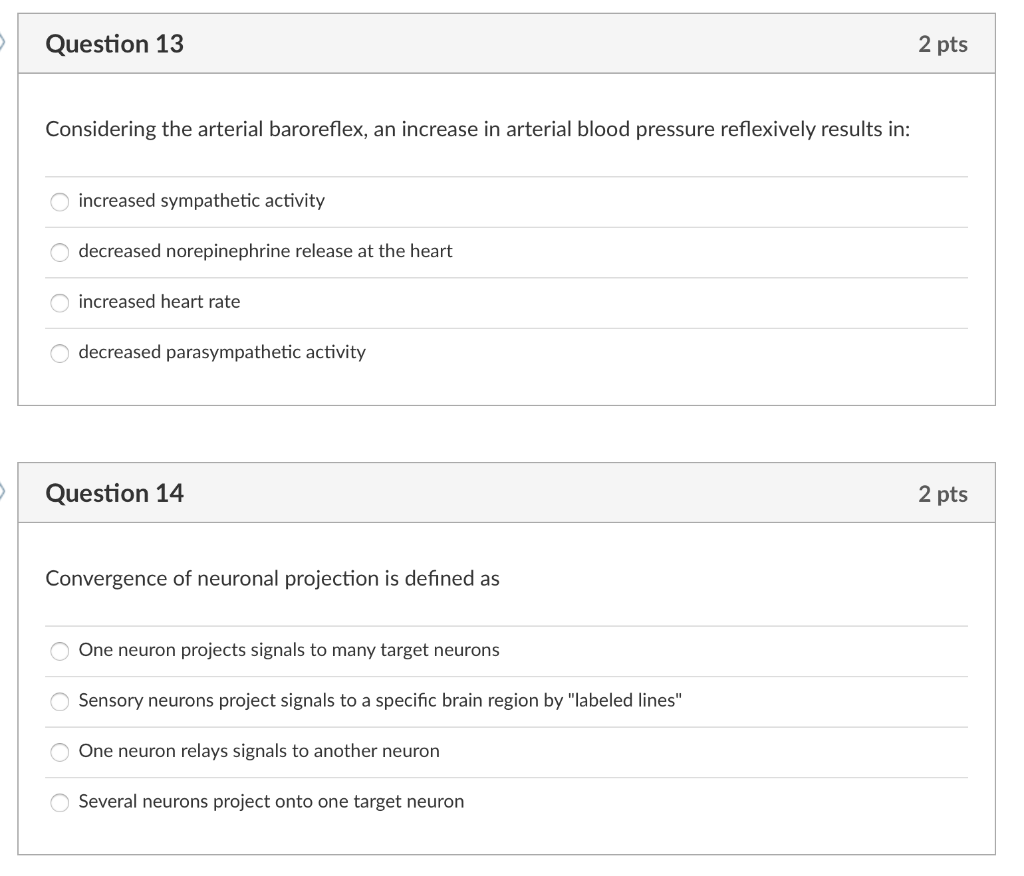Click the '2 pts' label on Question 13

[x=942, y=44]
